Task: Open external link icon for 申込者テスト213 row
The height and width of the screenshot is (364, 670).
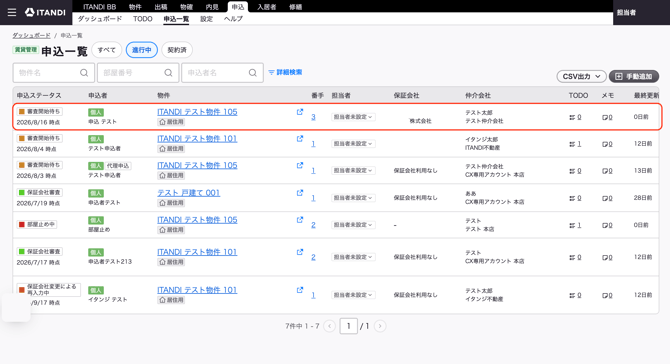Action: pyautogui.click(x=300, y=252)
